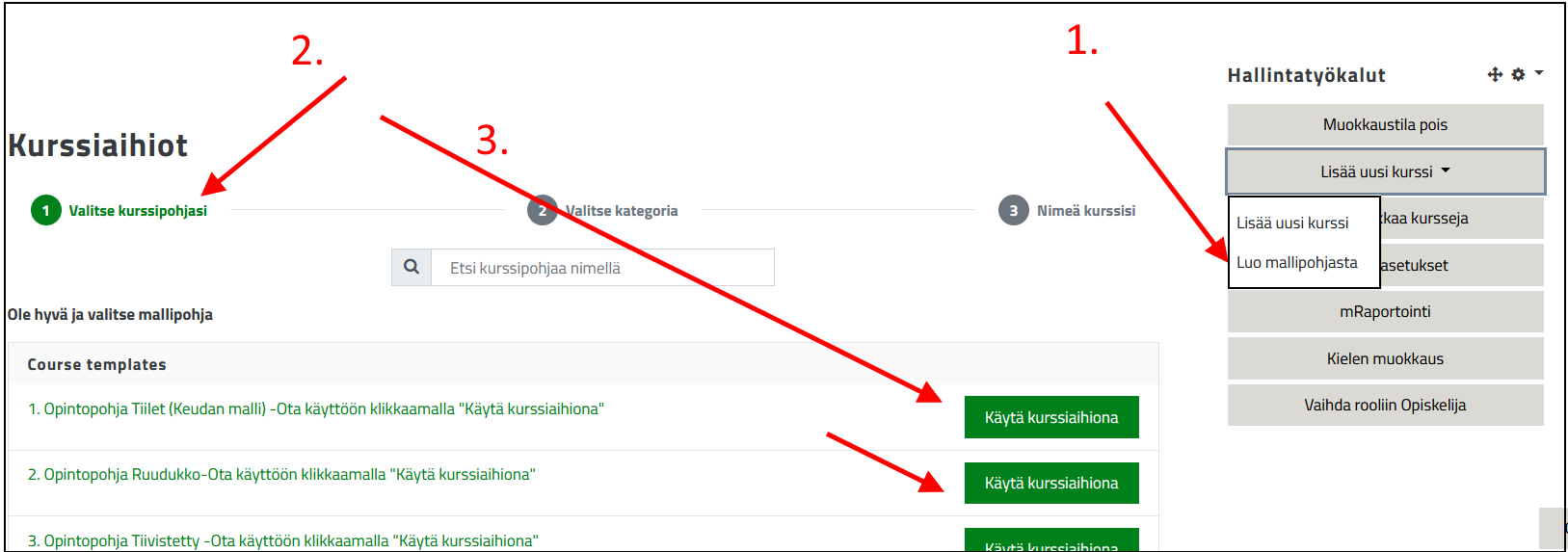Image resolution: width=1568 pixels, height=552 pixels.
Task: Open the Opintopohja Ruudukko template link
Action: coord(281,474)
